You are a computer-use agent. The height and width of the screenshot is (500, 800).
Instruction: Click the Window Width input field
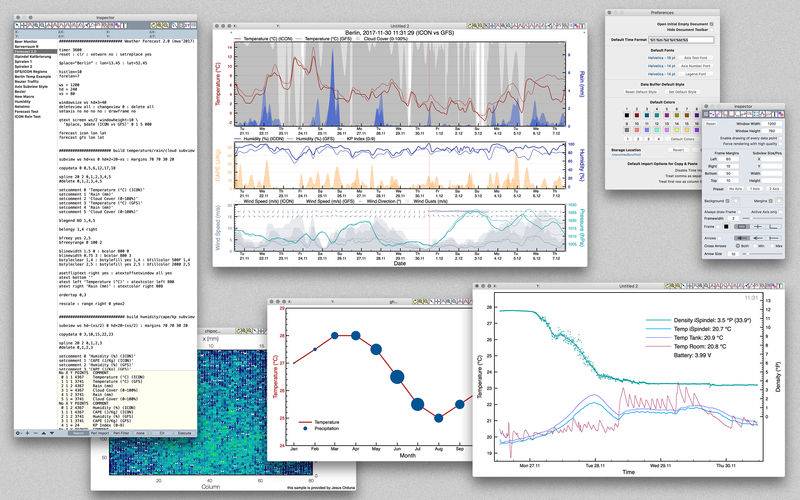click(771, 123)
